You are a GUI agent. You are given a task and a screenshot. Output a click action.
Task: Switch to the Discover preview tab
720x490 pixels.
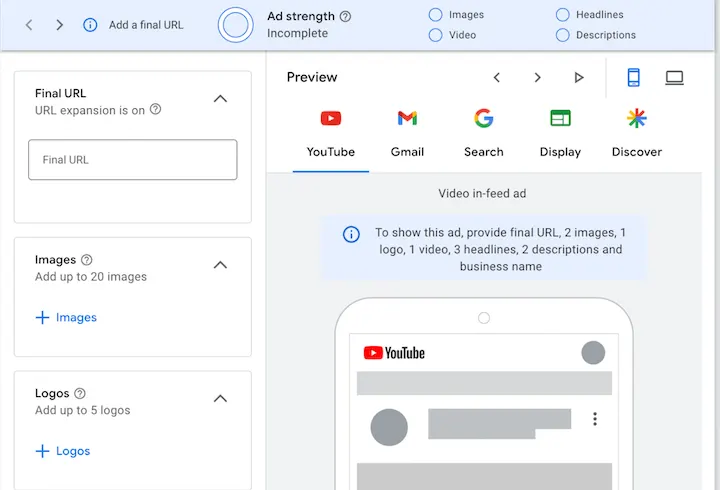(636, 134)
